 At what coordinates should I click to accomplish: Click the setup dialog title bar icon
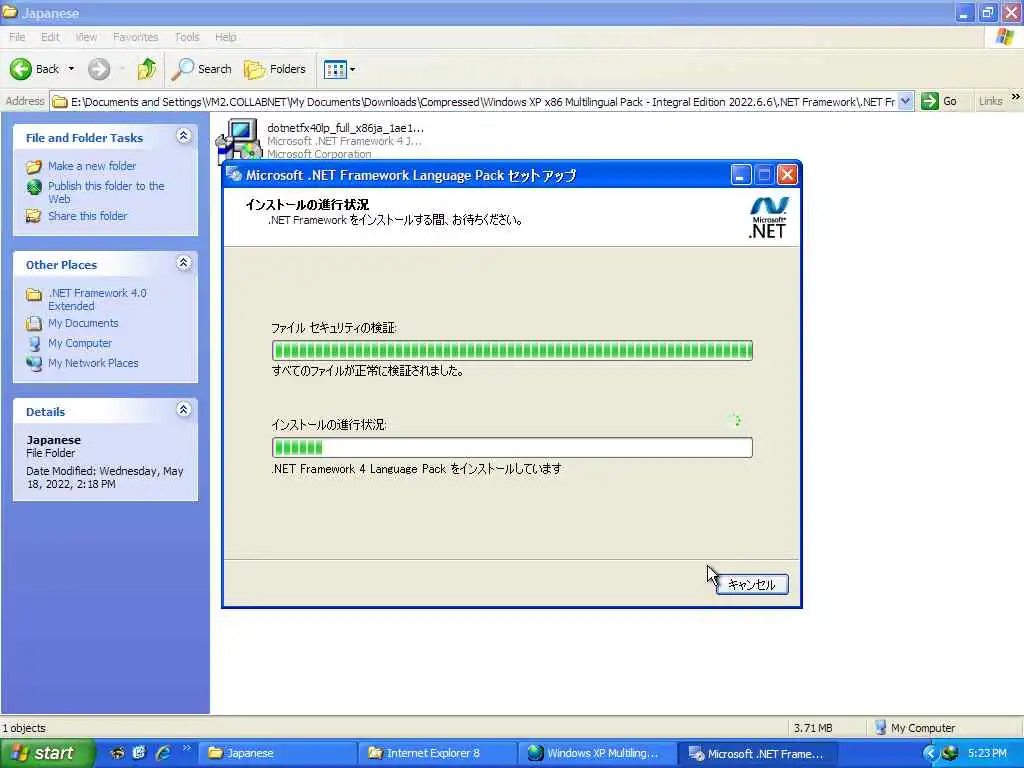[234, 175]
